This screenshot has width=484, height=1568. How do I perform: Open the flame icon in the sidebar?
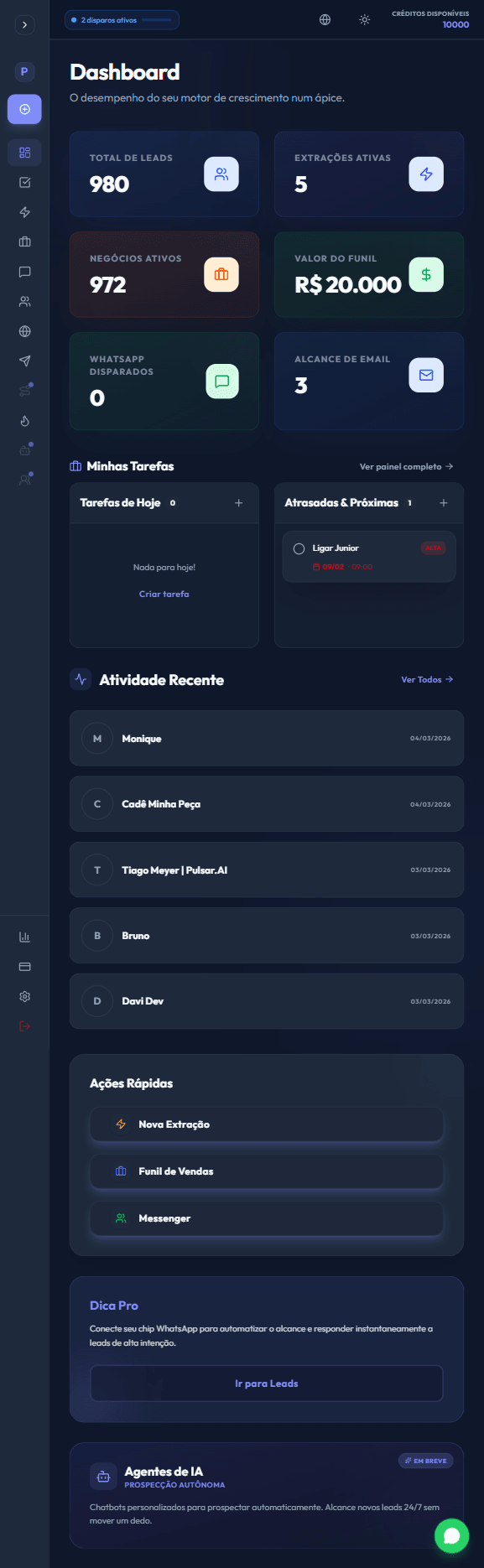point(24,420)
